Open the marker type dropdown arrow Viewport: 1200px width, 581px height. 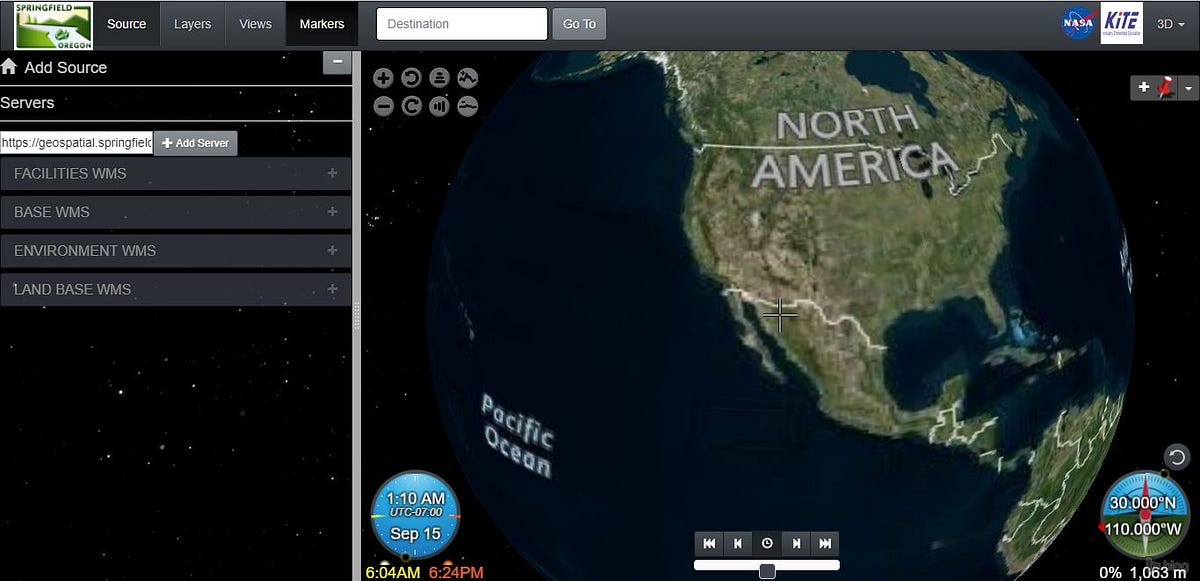(1188, 88)
